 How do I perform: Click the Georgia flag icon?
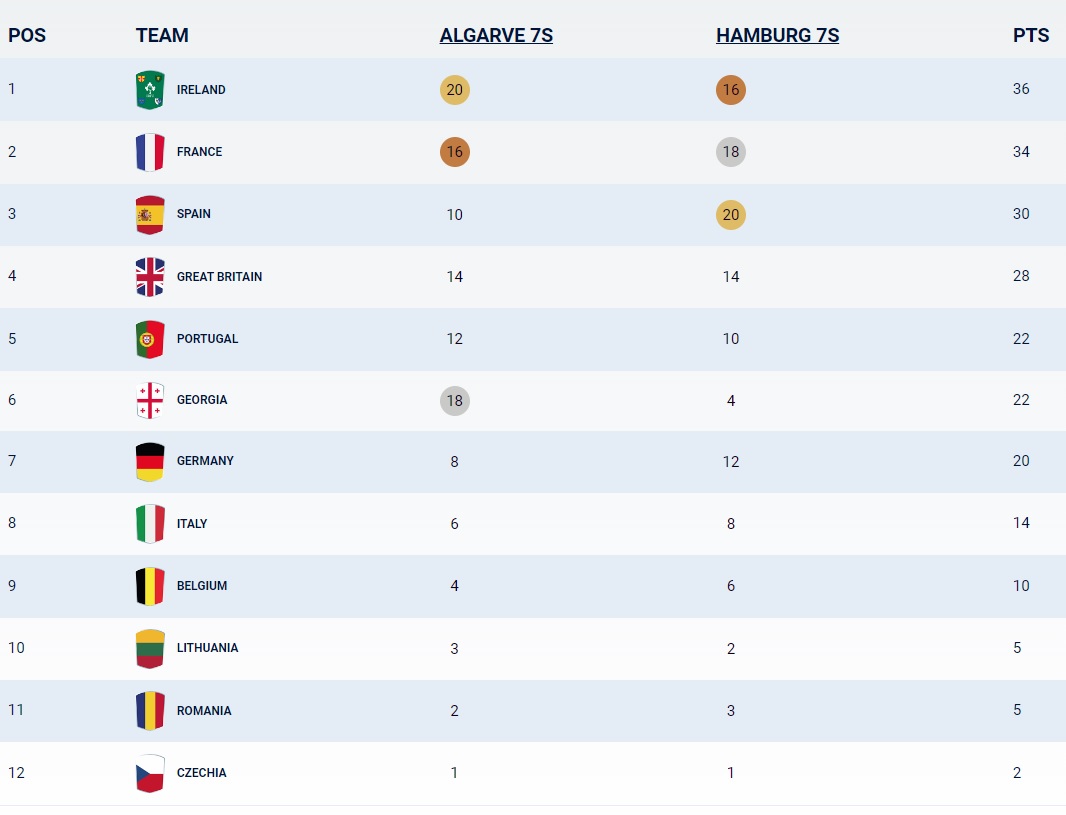(x=150, y=400)
